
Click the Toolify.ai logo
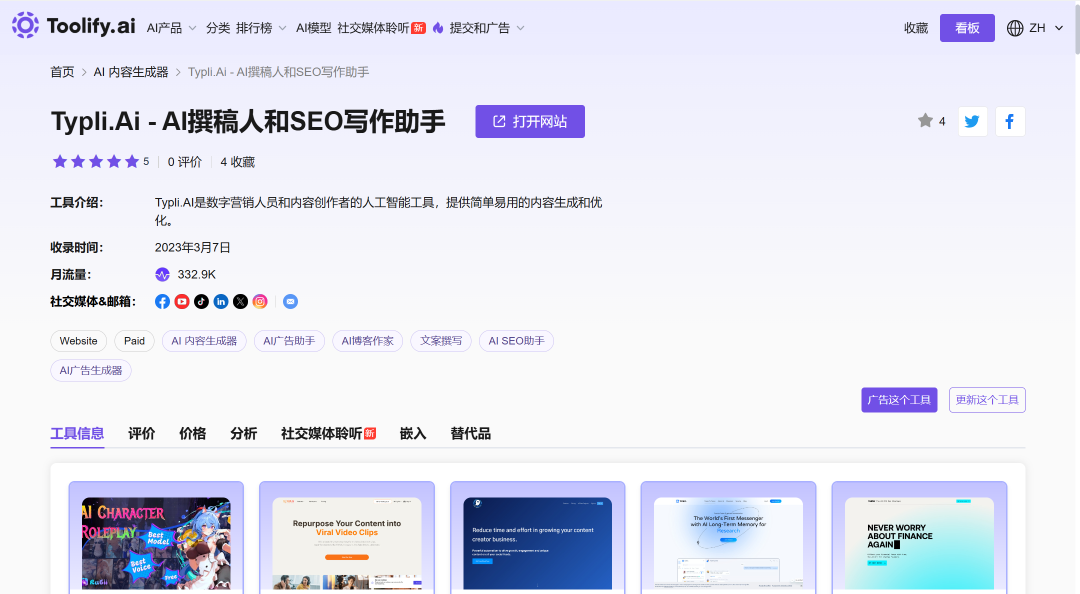coord(74,25)
